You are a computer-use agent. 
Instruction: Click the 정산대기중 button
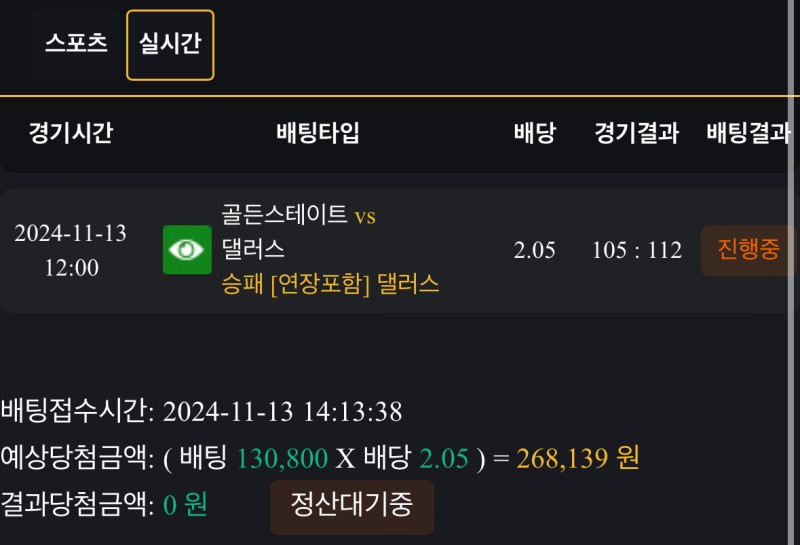[x=351, y=504]
